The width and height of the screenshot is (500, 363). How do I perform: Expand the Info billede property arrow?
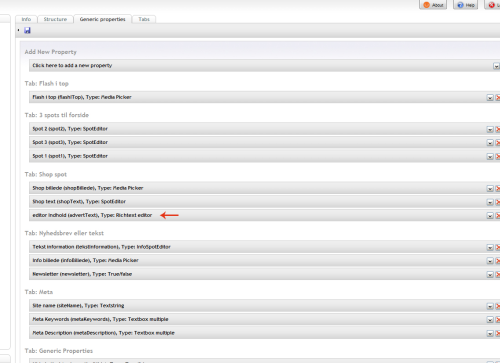(490, 261)
